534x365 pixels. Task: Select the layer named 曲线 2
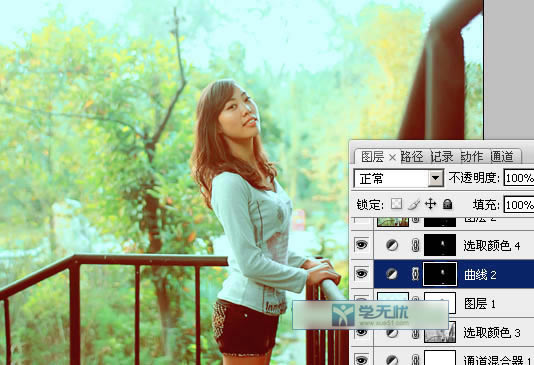tap(480, 274)
